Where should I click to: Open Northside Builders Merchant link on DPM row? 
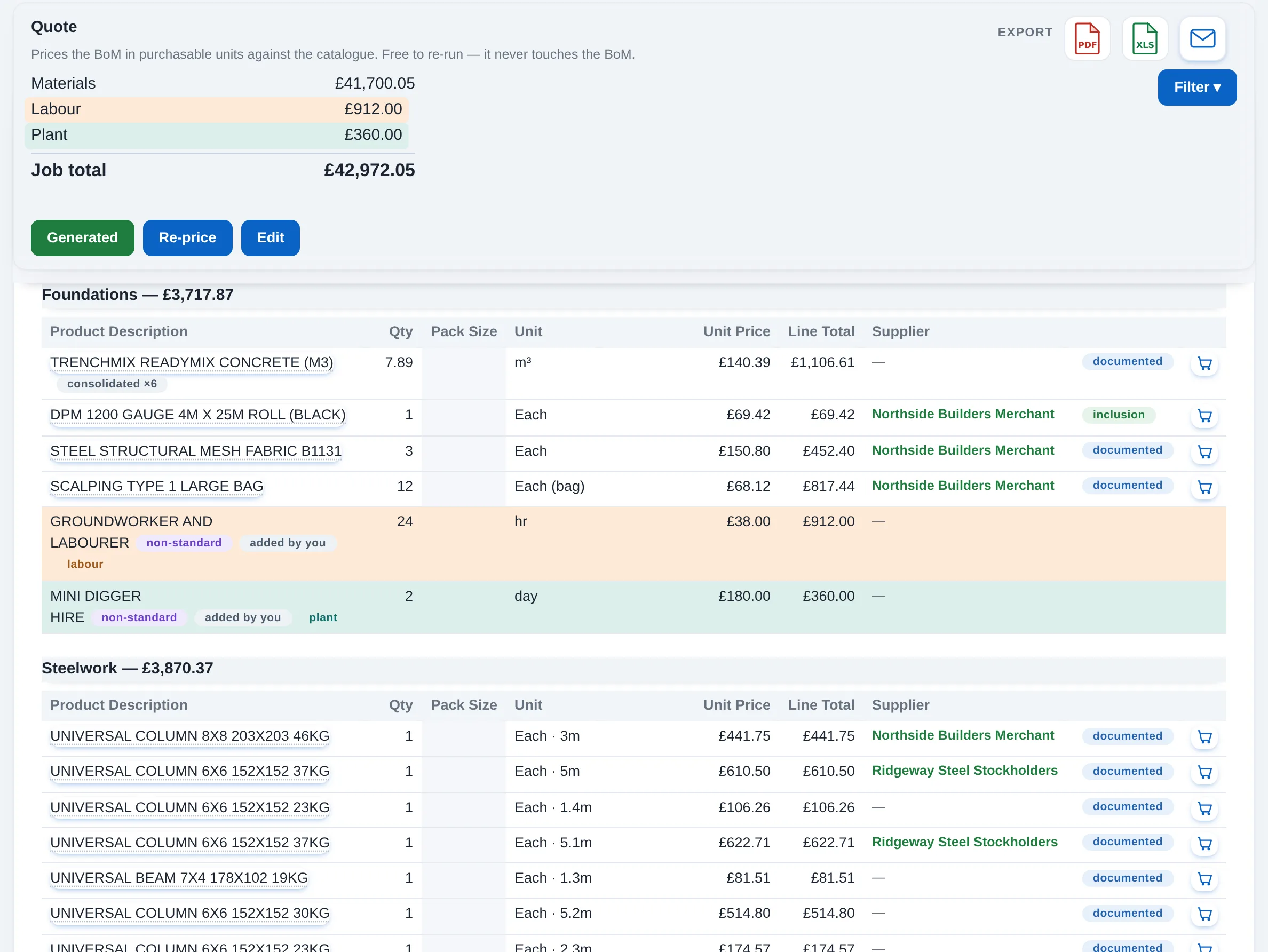coord(962,414)
